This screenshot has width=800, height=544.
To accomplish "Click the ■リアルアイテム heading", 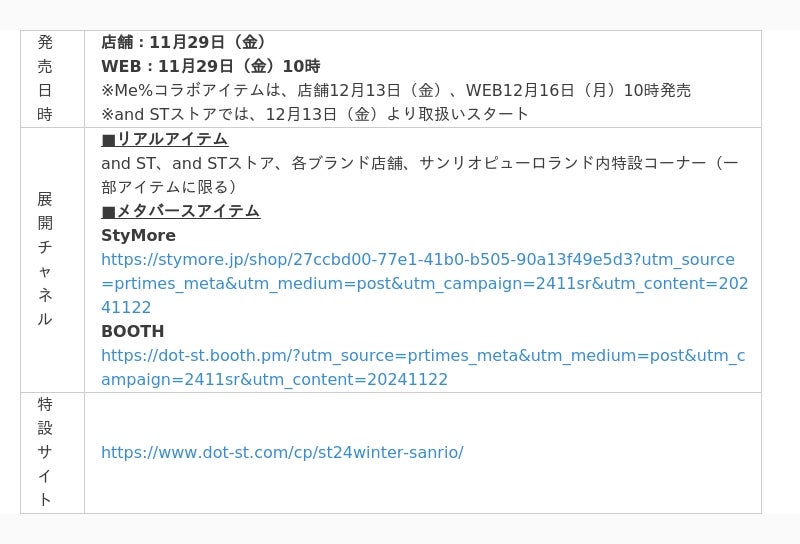I will pyautogui.click(x=164, y=139).
